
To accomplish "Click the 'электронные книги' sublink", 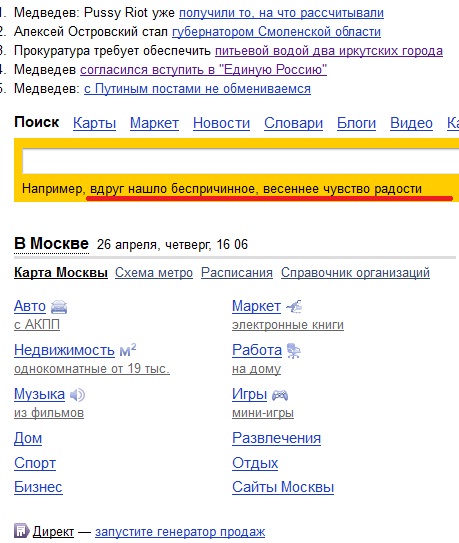I will pyautogui.click(x=288, y=325).
